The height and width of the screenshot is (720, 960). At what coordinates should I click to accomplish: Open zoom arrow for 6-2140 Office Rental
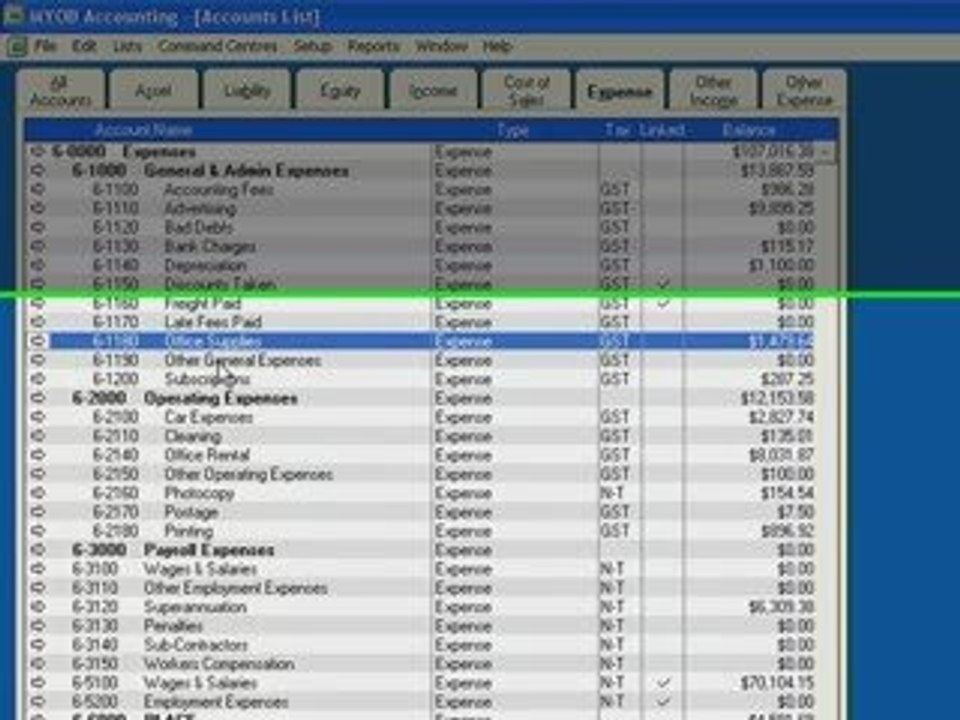38,455
